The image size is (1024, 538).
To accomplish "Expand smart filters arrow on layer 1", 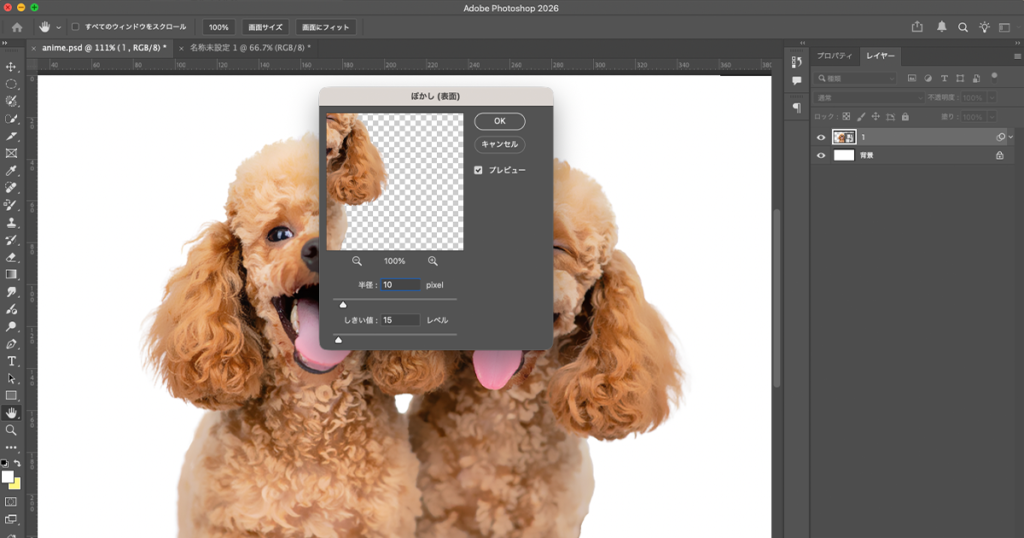I will click(x=1011, y=137).
